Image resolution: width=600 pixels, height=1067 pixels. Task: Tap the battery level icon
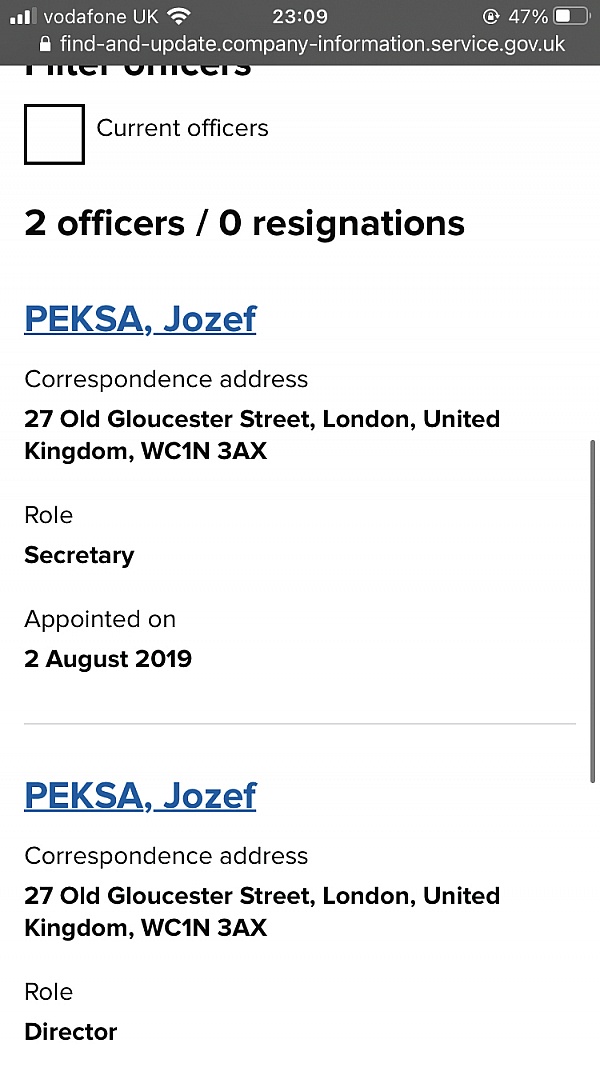coord(571,17)
